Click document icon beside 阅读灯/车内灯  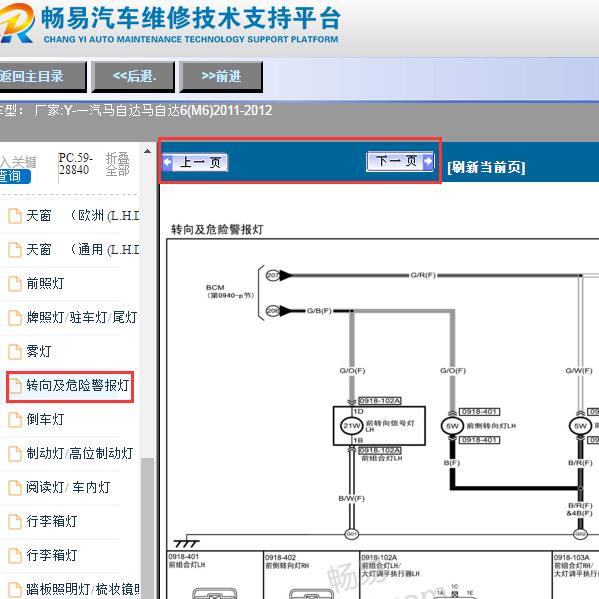click(x=15, y=487)
